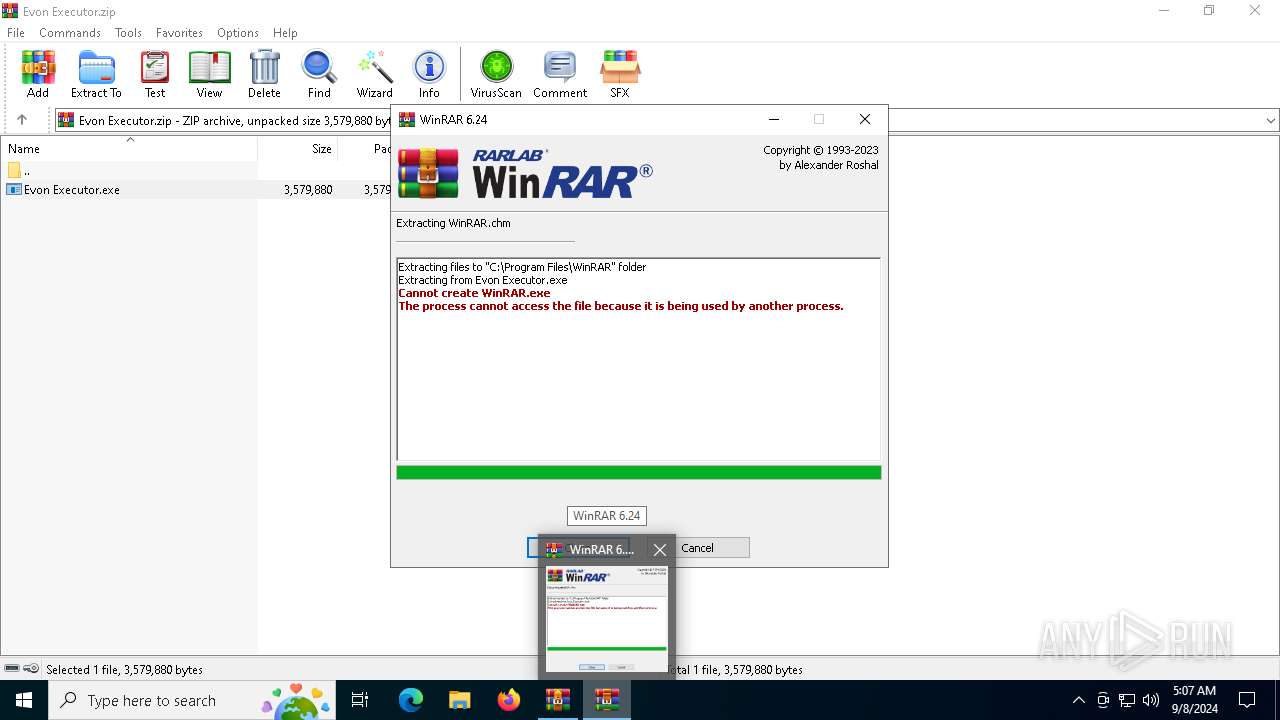1280x720 pixels.
Task: Minimize the WinRAR 6.24 dialog
Action: [773, 119]
